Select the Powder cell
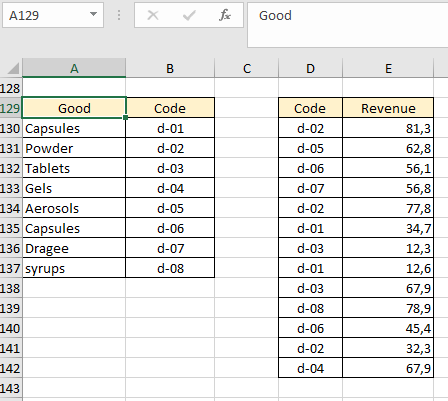This screenshot has height=401, width=448. (x=74, y=148)
